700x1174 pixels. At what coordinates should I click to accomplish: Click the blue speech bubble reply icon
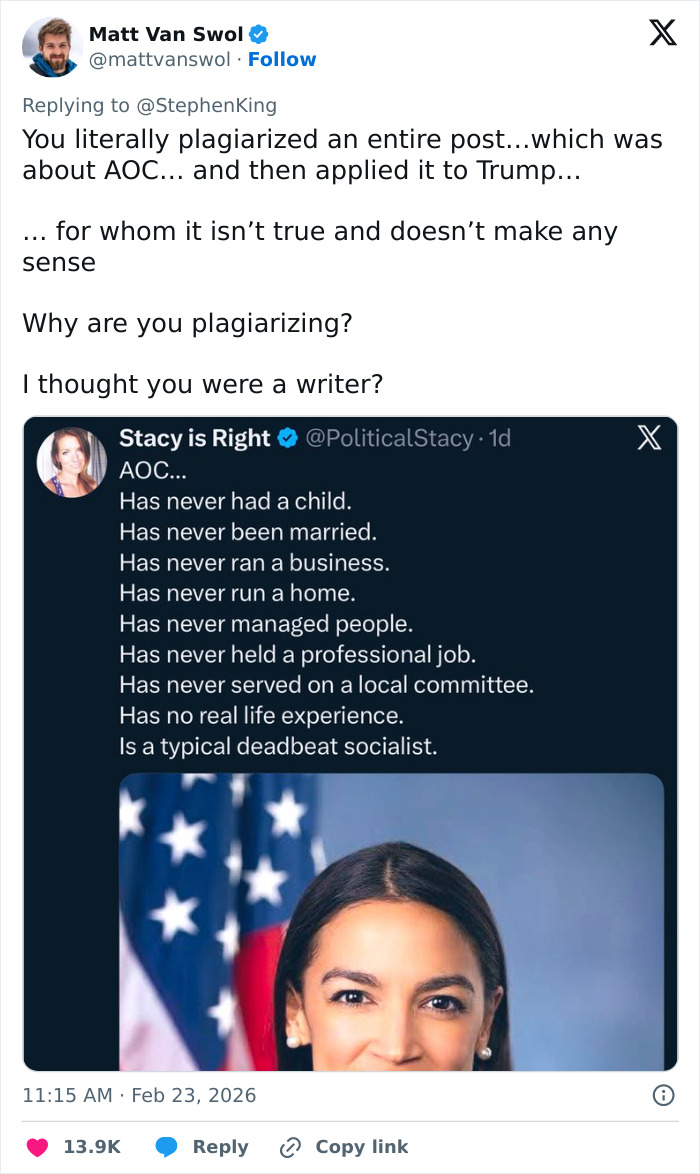[x=167, y=1147]
